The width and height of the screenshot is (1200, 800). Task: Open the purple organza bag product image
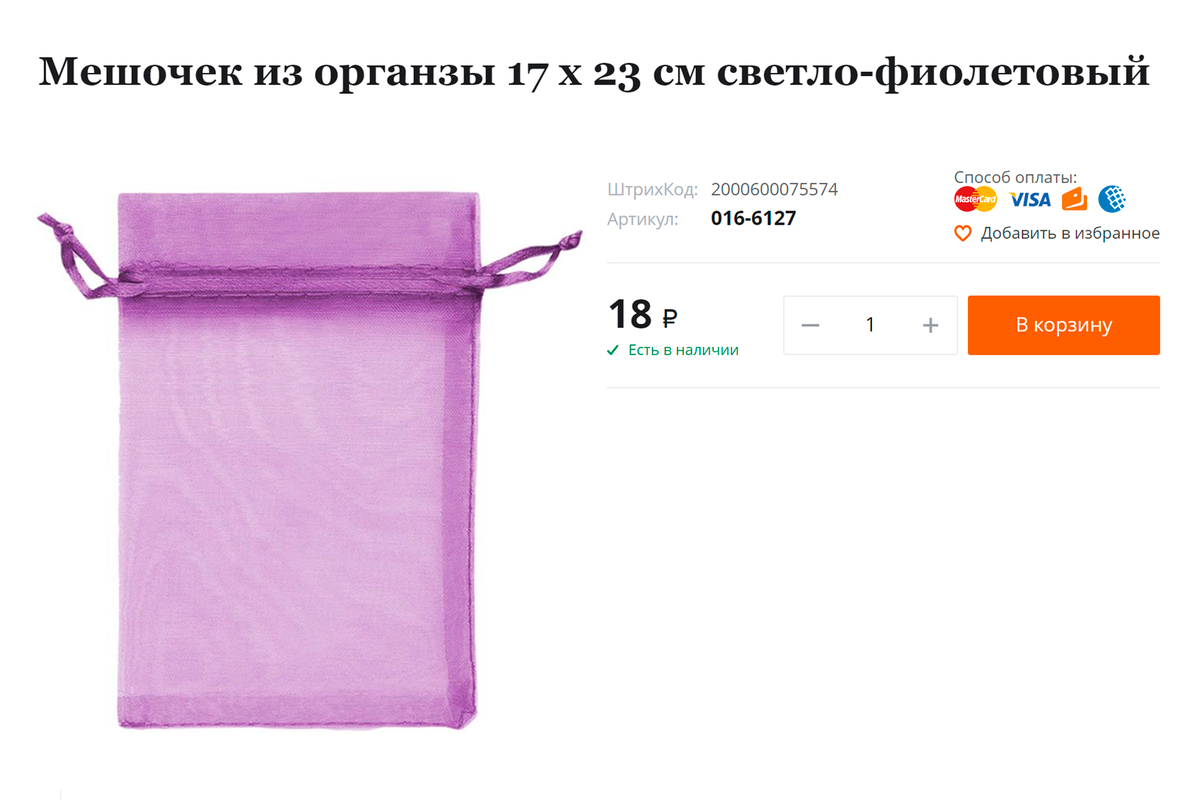(x=310, y=460)
